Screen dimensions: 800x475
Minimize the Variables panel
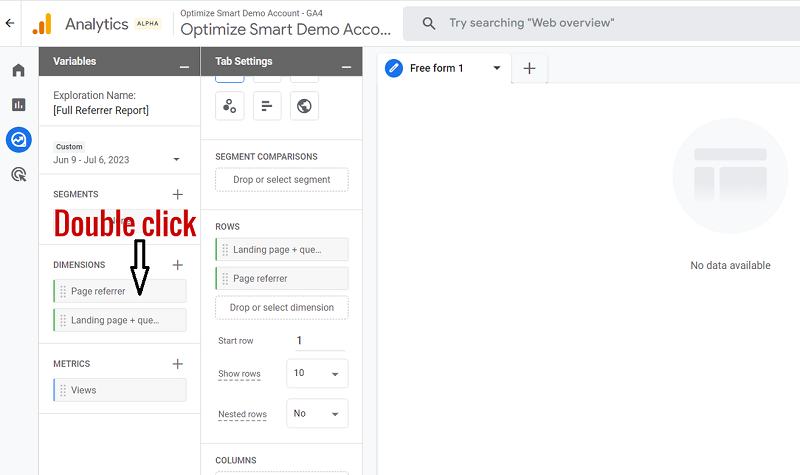(x=184, y=66)
